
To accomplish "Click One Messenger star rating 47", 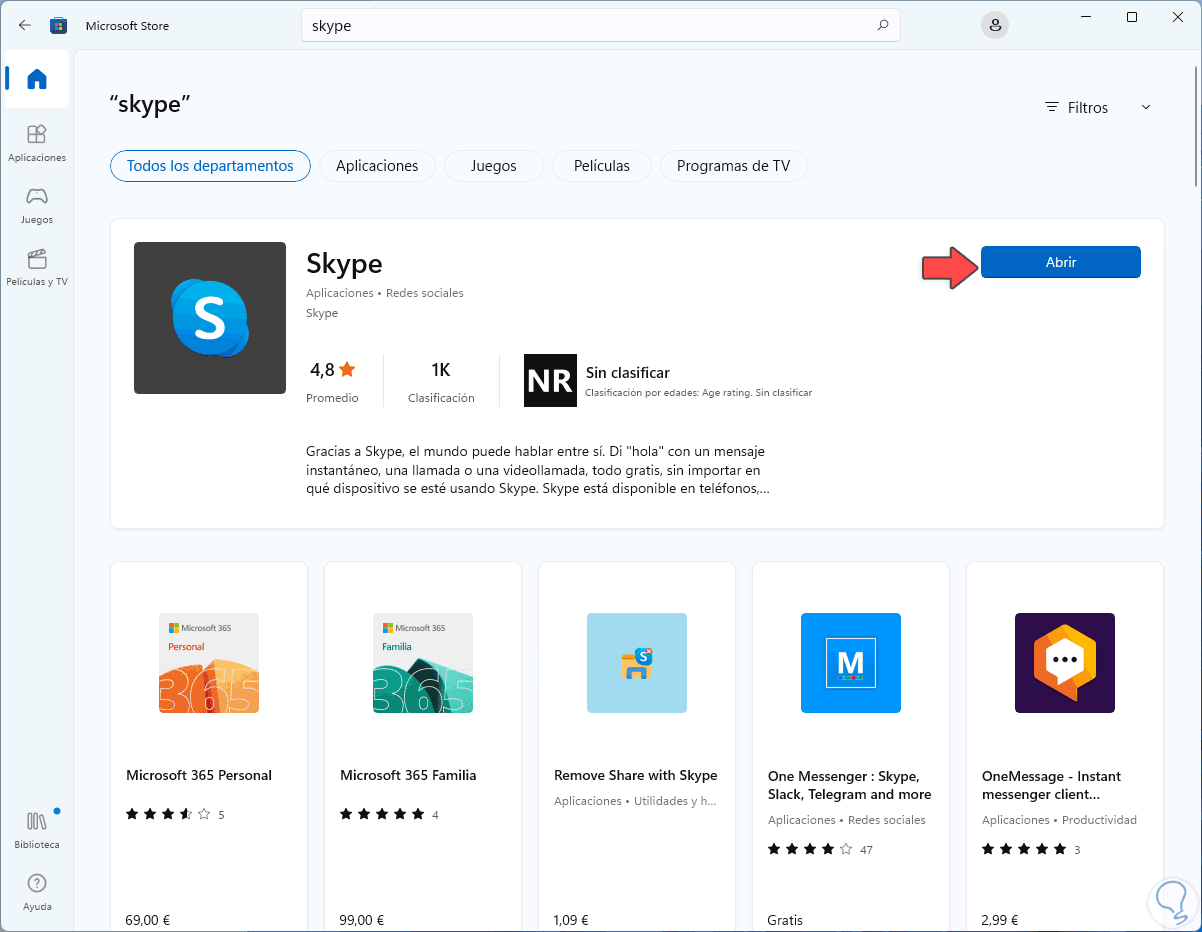I will point(820,849).
